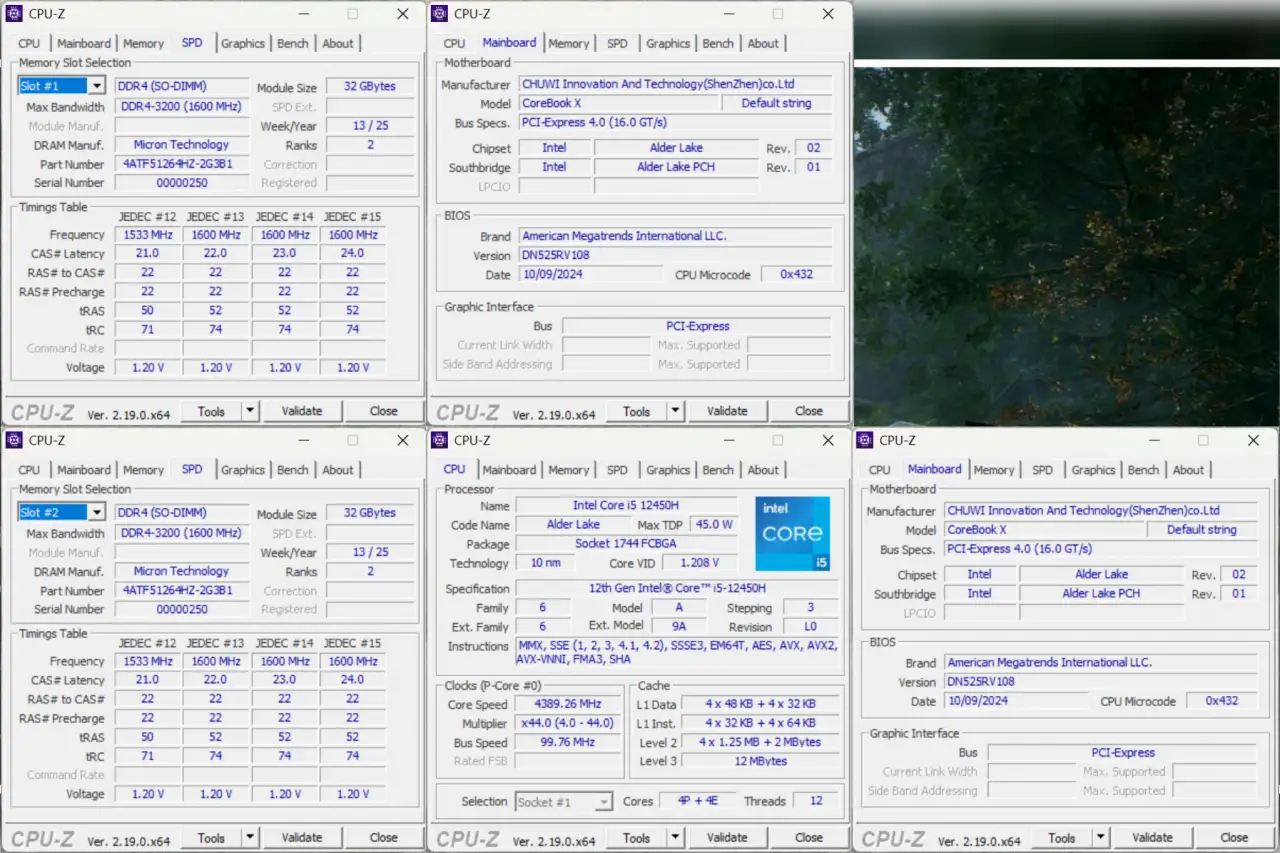This screenshot has width=1280, height=853.
Task: Click Instructions list starting with MMX, SSE
Action: click(677, 653)
